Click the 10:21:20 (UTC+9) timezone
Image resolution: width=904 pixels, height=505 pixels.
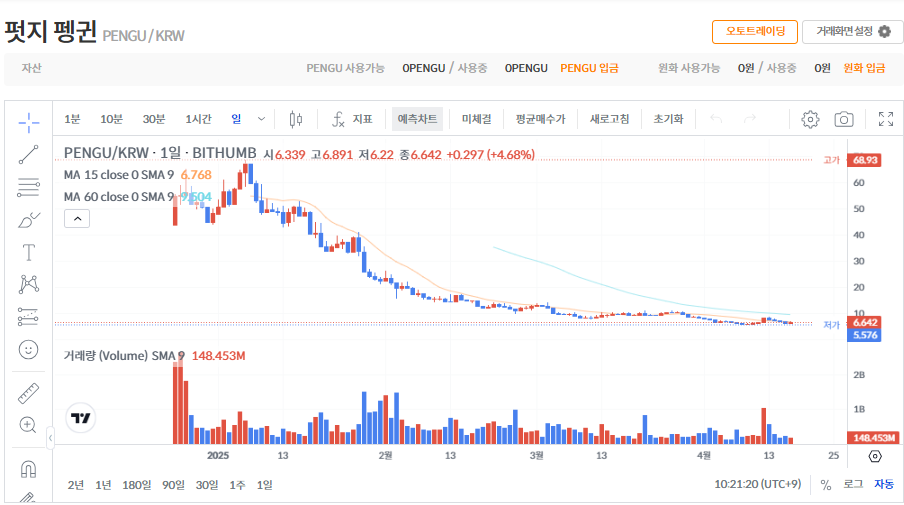[758, 484]
